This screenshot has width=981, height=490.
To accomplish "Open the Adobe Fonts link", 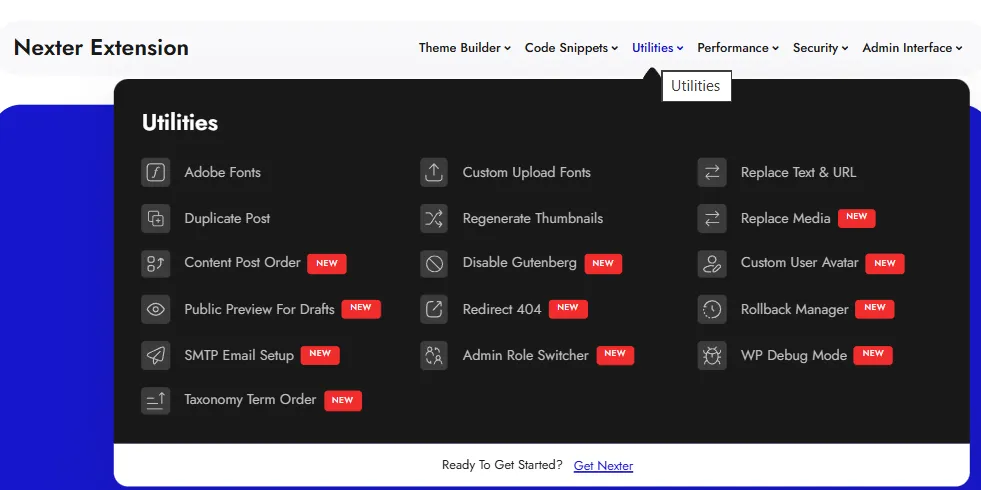I will (x=222, y=172).
